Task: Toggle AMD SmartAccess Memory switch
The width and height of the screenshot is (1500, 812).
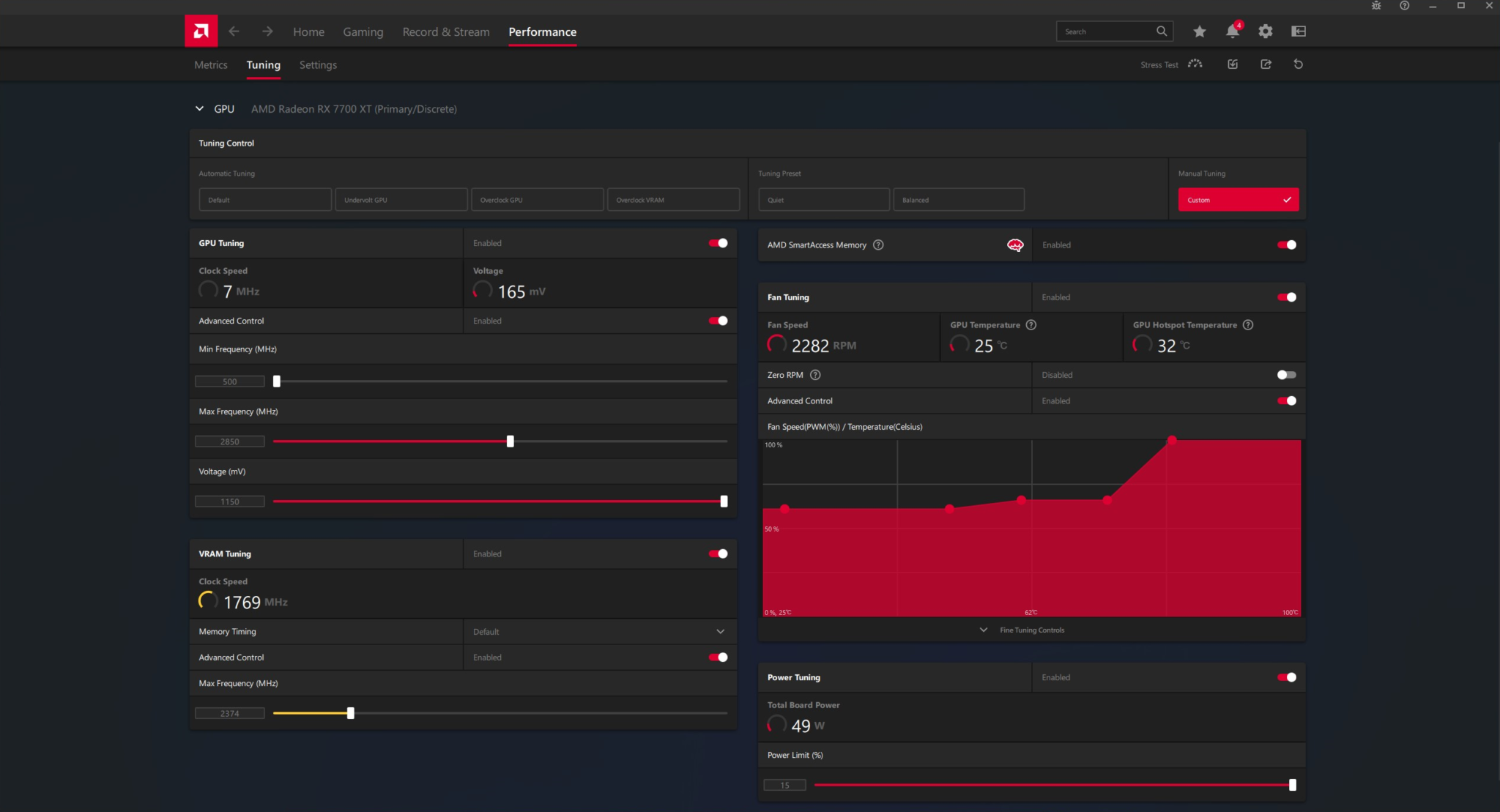Action: 1287,245
